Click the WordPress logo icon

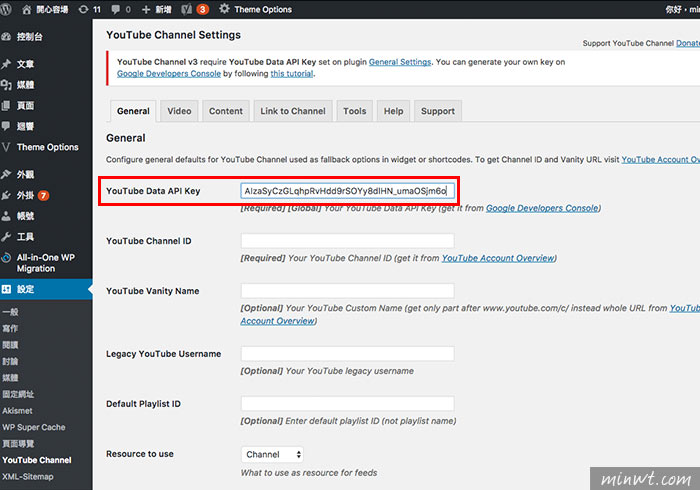(x=5, y=9)
